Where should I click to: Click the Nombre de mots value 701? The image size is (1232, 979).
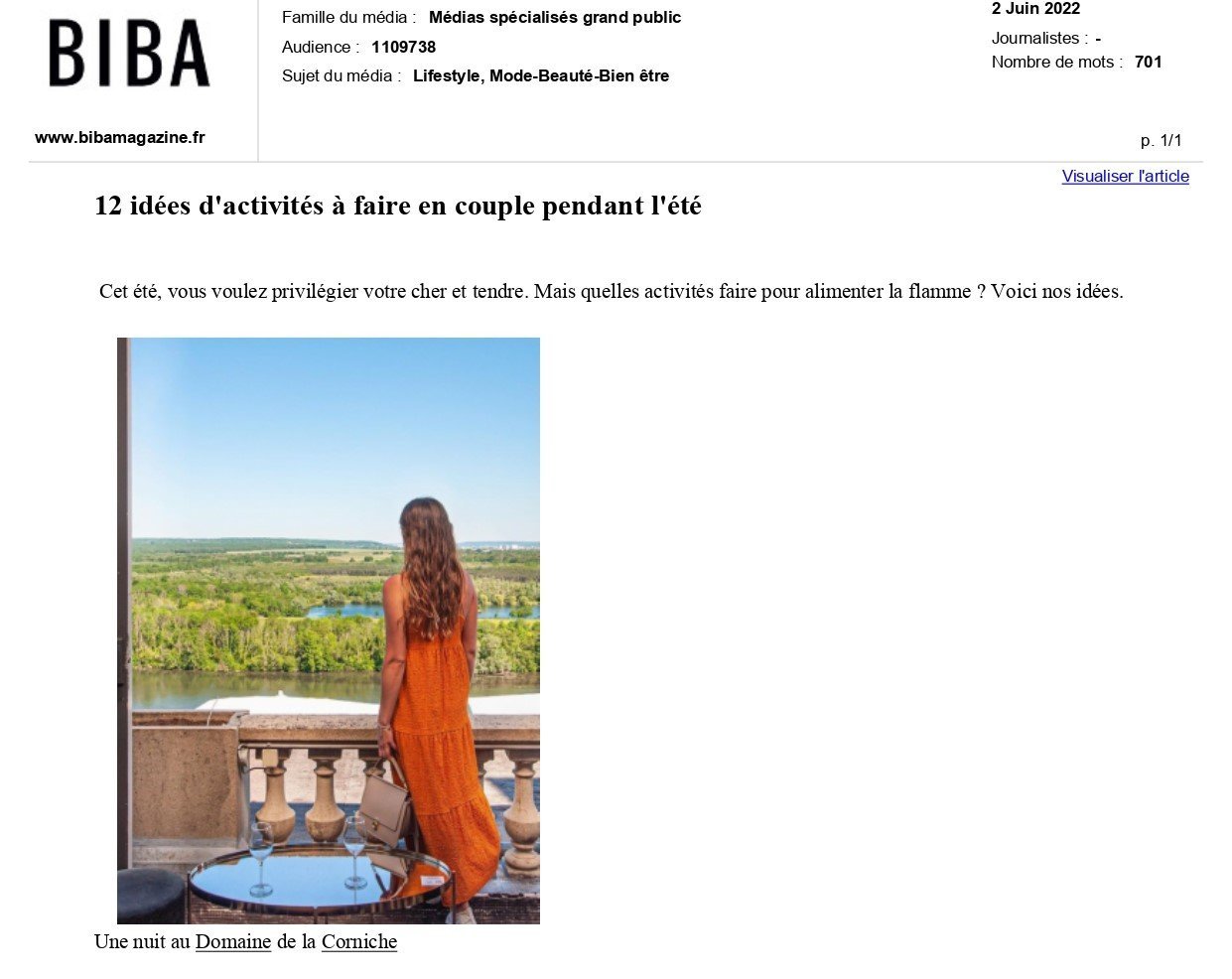coord(1149,62)
